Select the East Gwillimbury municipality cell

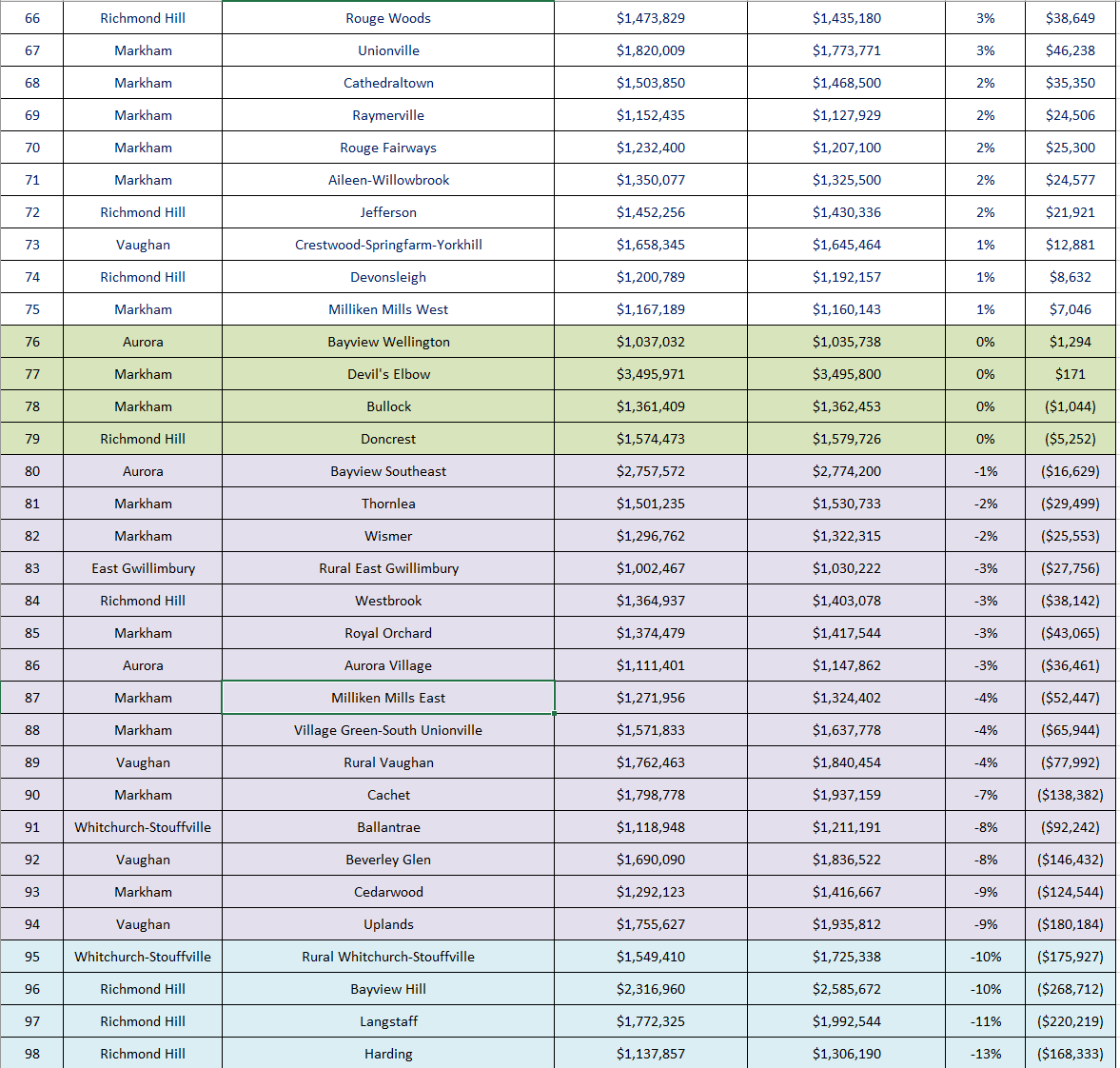pos(143,568)
